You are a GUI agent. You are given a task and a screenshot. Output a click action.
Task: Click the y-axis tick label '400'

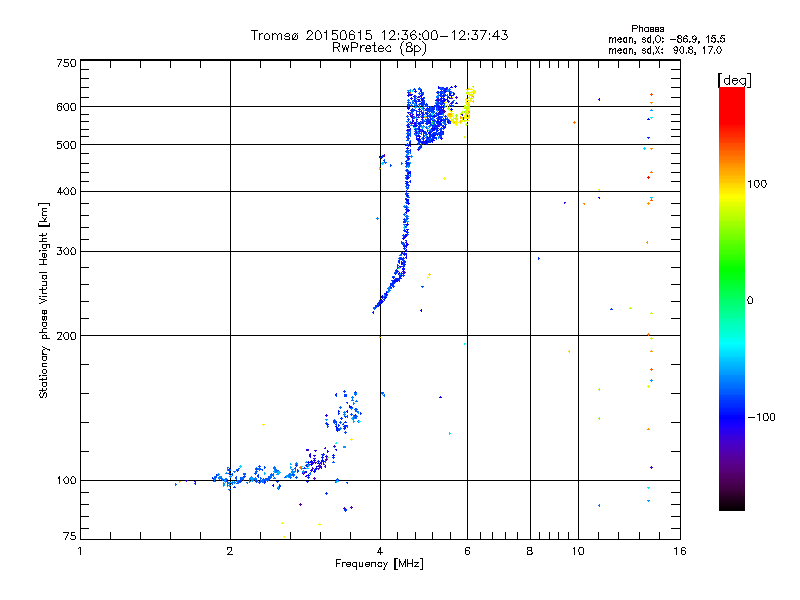click(66, 192)
